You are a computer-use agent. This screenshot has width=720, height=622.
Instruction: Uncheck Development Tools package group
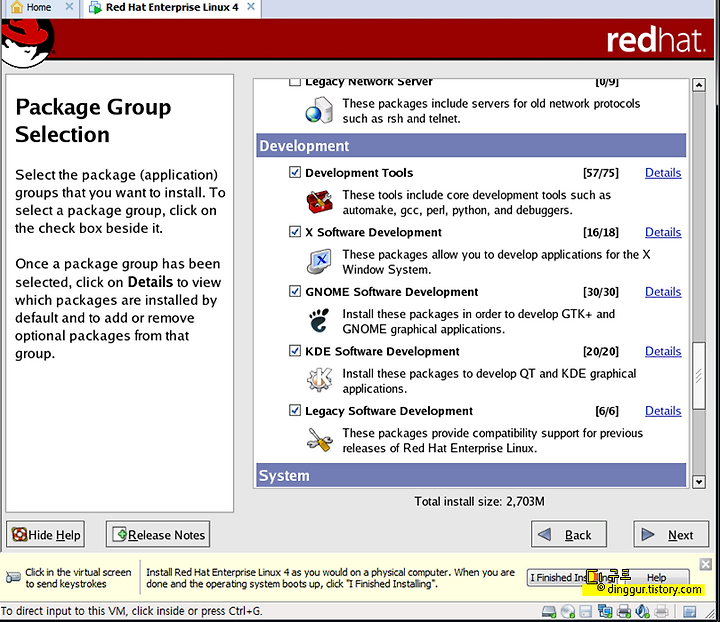(295, 172)
